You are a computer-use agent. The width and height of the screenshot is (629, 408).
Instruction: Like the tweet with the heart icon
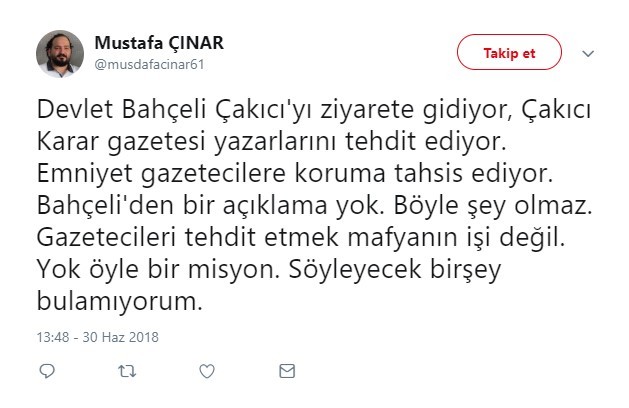207,372
